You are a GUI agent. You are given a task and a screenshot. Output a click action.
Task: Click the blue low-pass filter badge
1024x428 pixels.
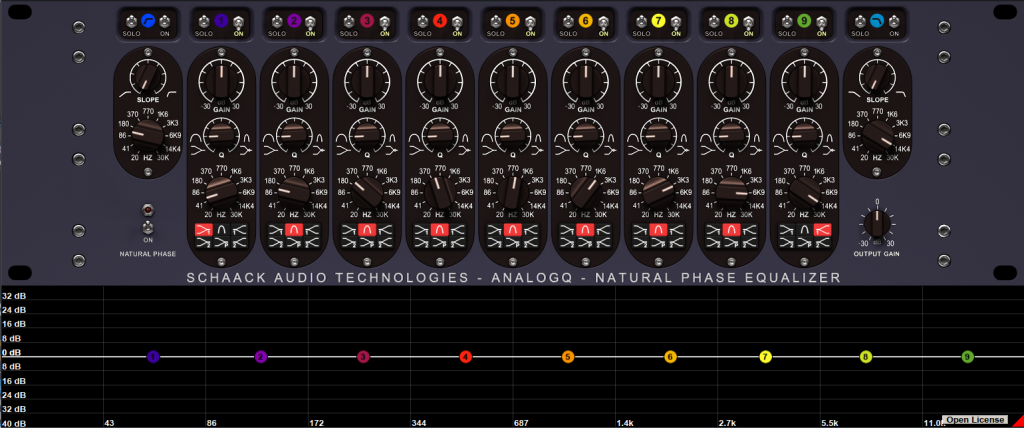point(877,21)
